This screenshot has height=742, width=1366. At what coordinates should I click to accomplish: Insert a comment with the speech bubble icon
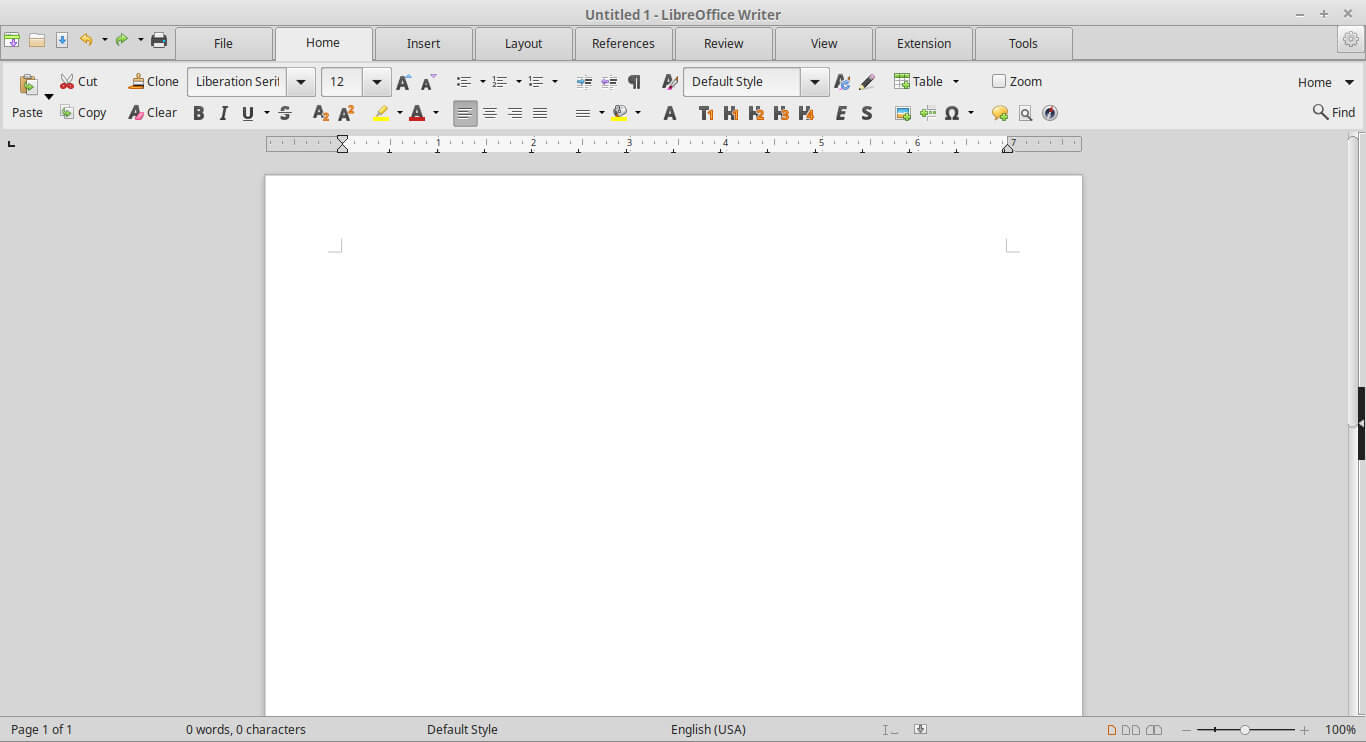coord(999,113)
